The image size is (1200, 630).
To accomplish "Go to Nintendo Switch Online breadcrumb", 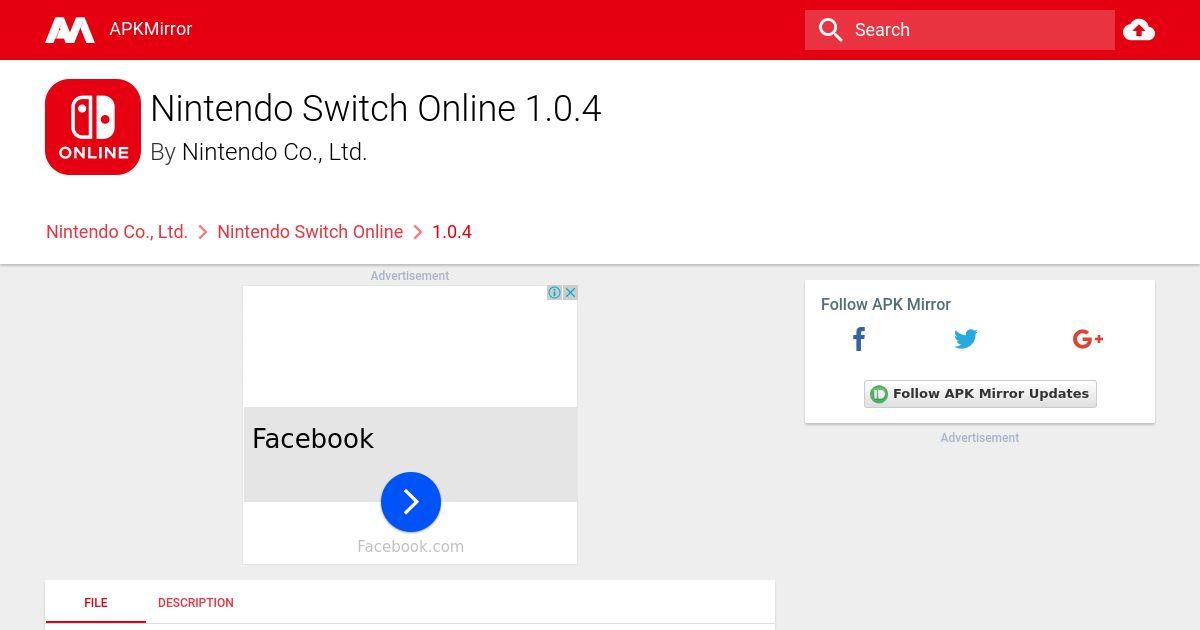I will pos(310,232).
